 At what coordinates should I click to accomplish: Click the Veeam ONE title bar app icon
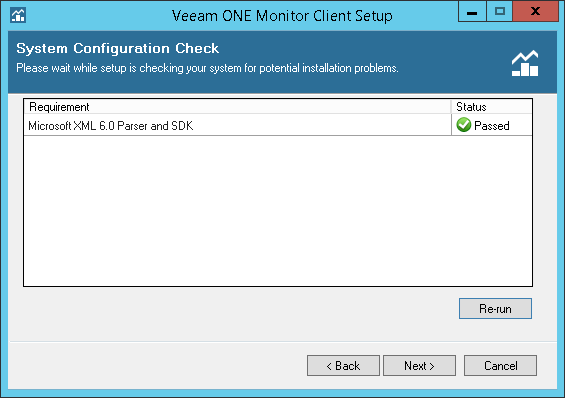[x=18, y=15]
